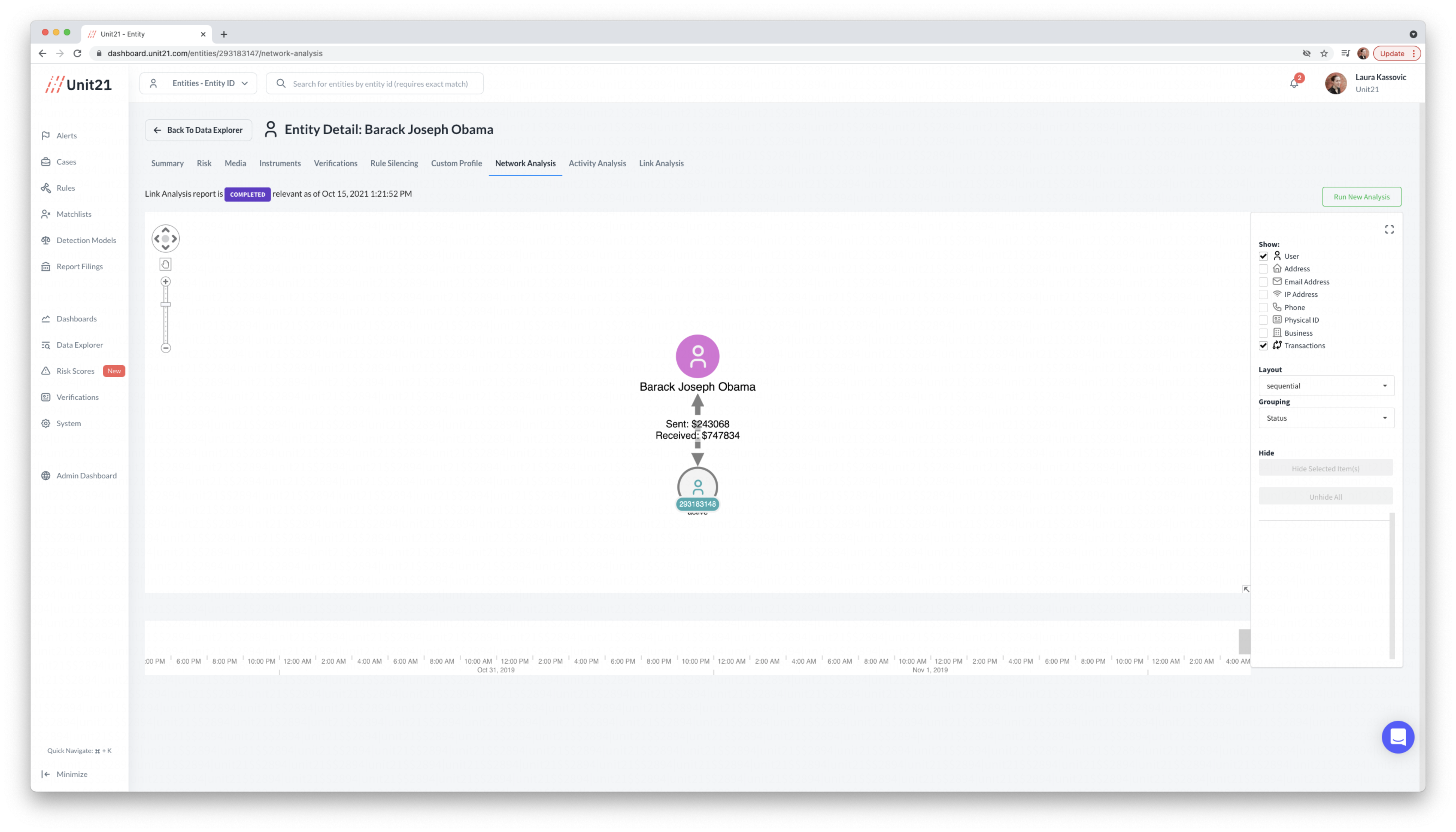Open the Layout sequential dropdown
The height and width of the screenshot is (832, 1456).
pyautogui.click(x=1326, y=386)
